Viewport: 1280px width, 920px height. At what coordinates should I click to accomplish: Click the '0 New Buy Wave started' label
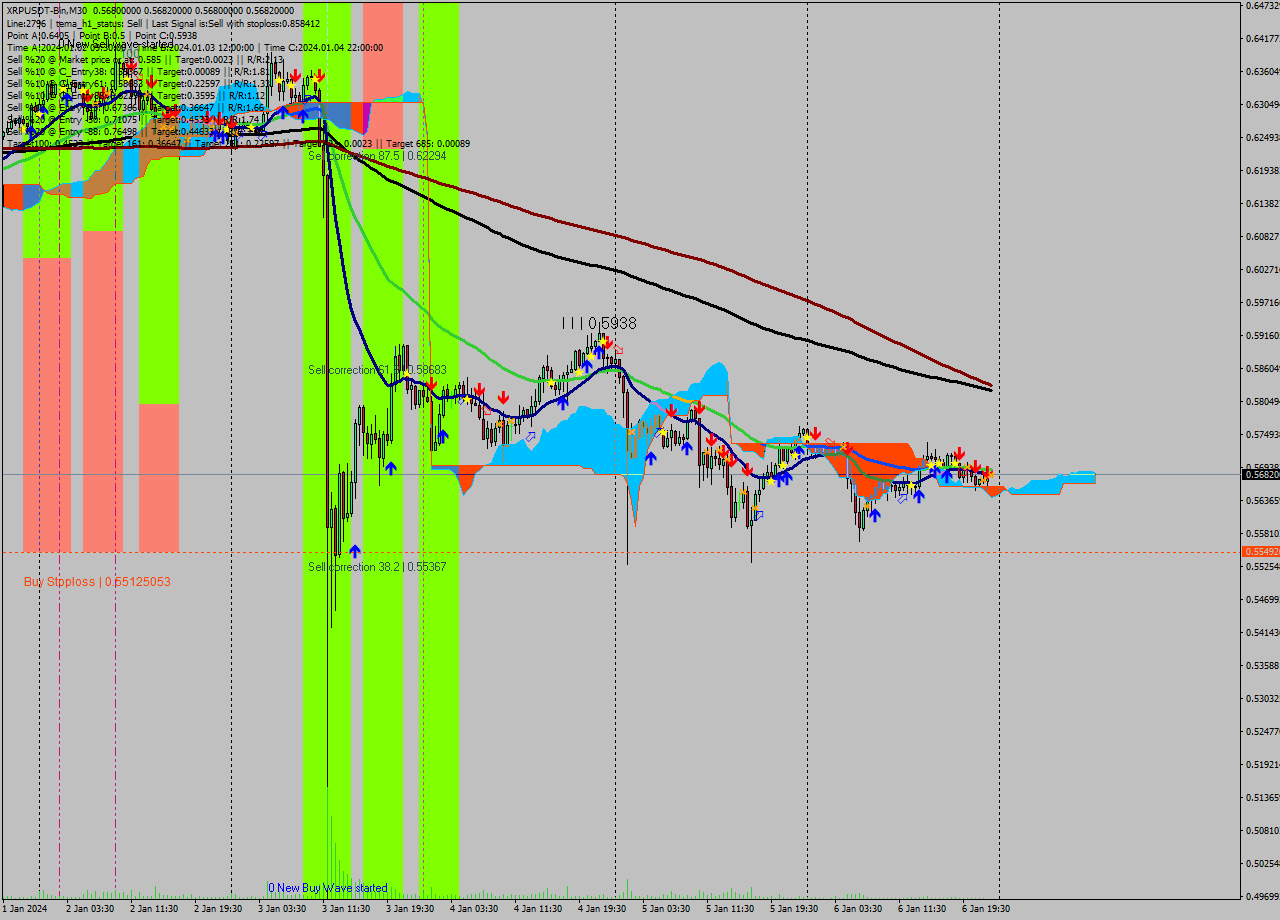tap(327, 888)
